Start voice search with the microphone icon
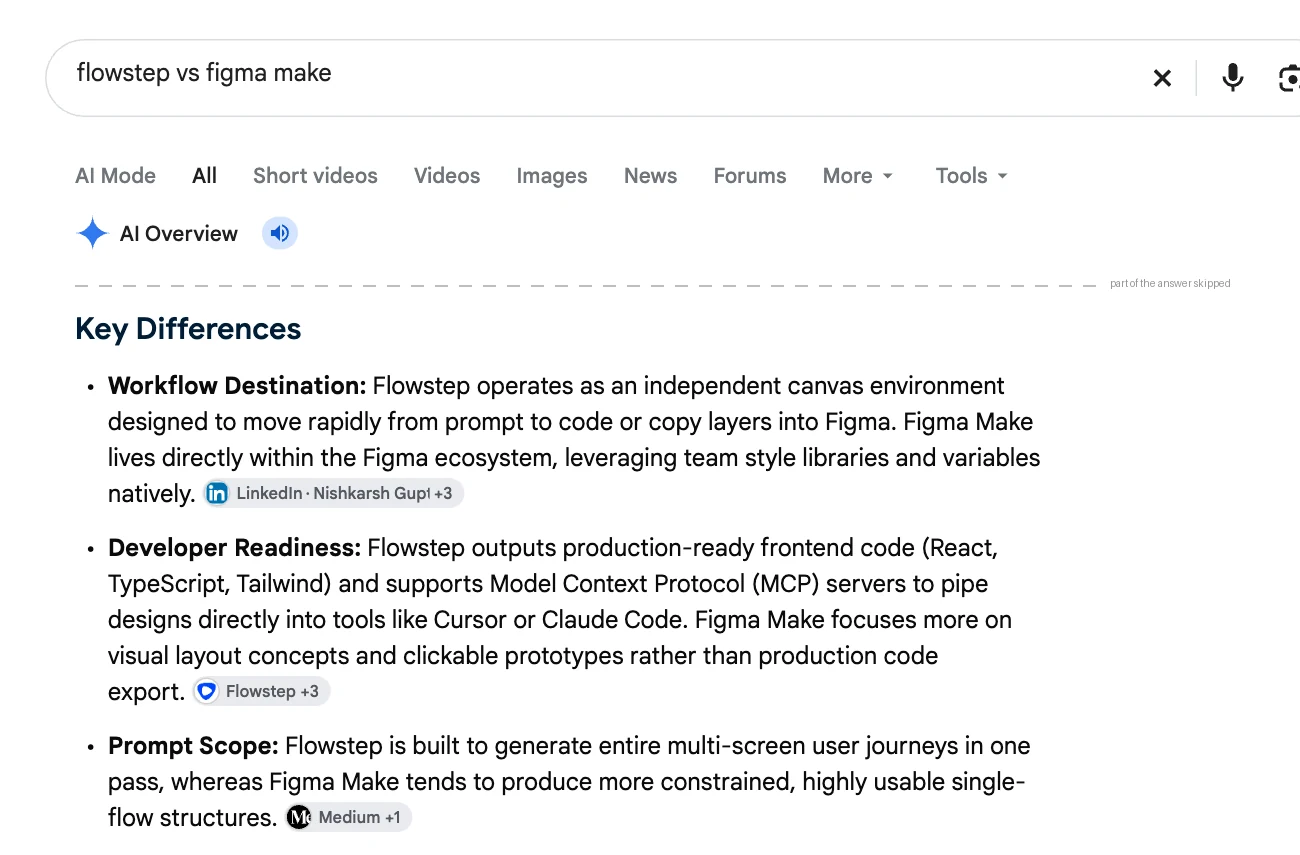 pos(1233,78)
